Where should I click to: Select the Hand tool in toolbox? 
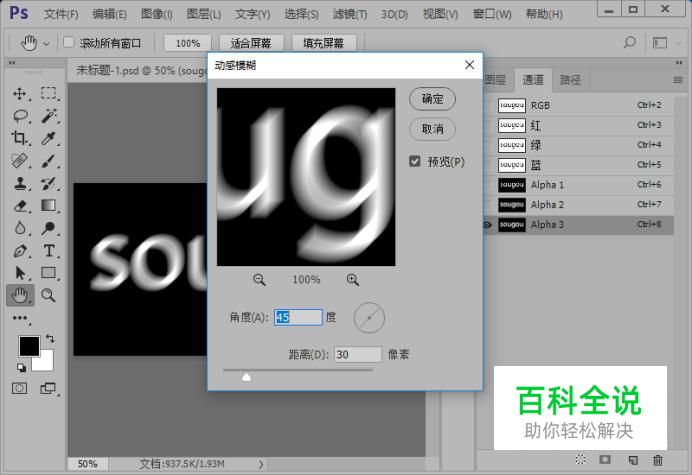pyautogui.click(x=20, y=295)
